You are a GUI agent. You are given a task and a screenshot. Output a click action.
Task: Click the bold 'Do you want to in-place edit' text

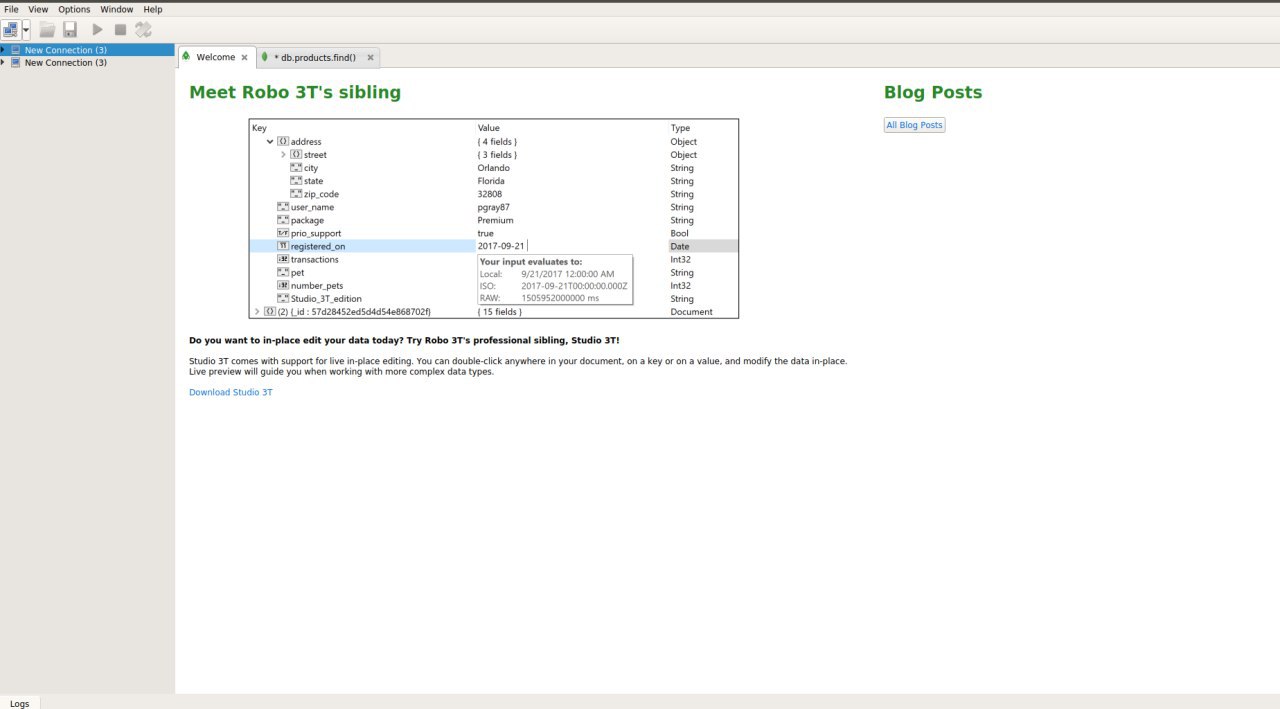[x=404, y=340]
